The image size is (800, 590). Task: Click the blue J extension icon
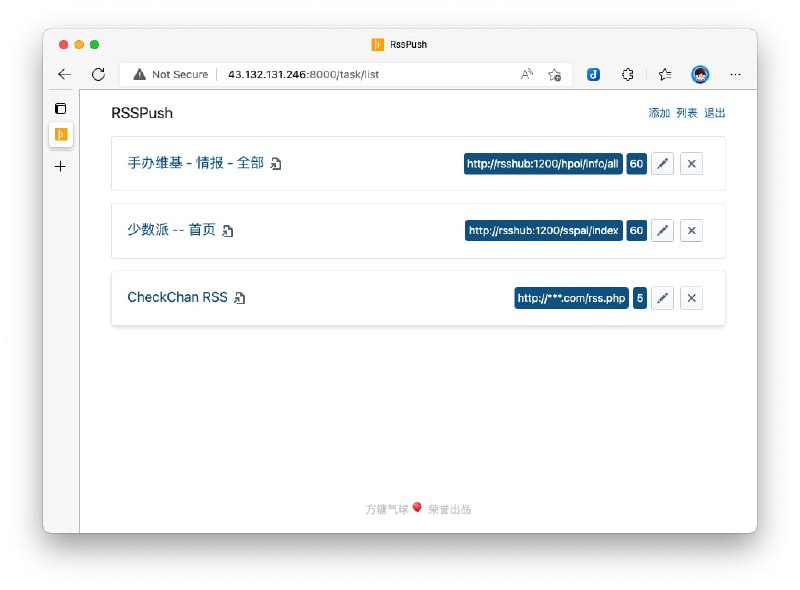(x=592, y=74)
